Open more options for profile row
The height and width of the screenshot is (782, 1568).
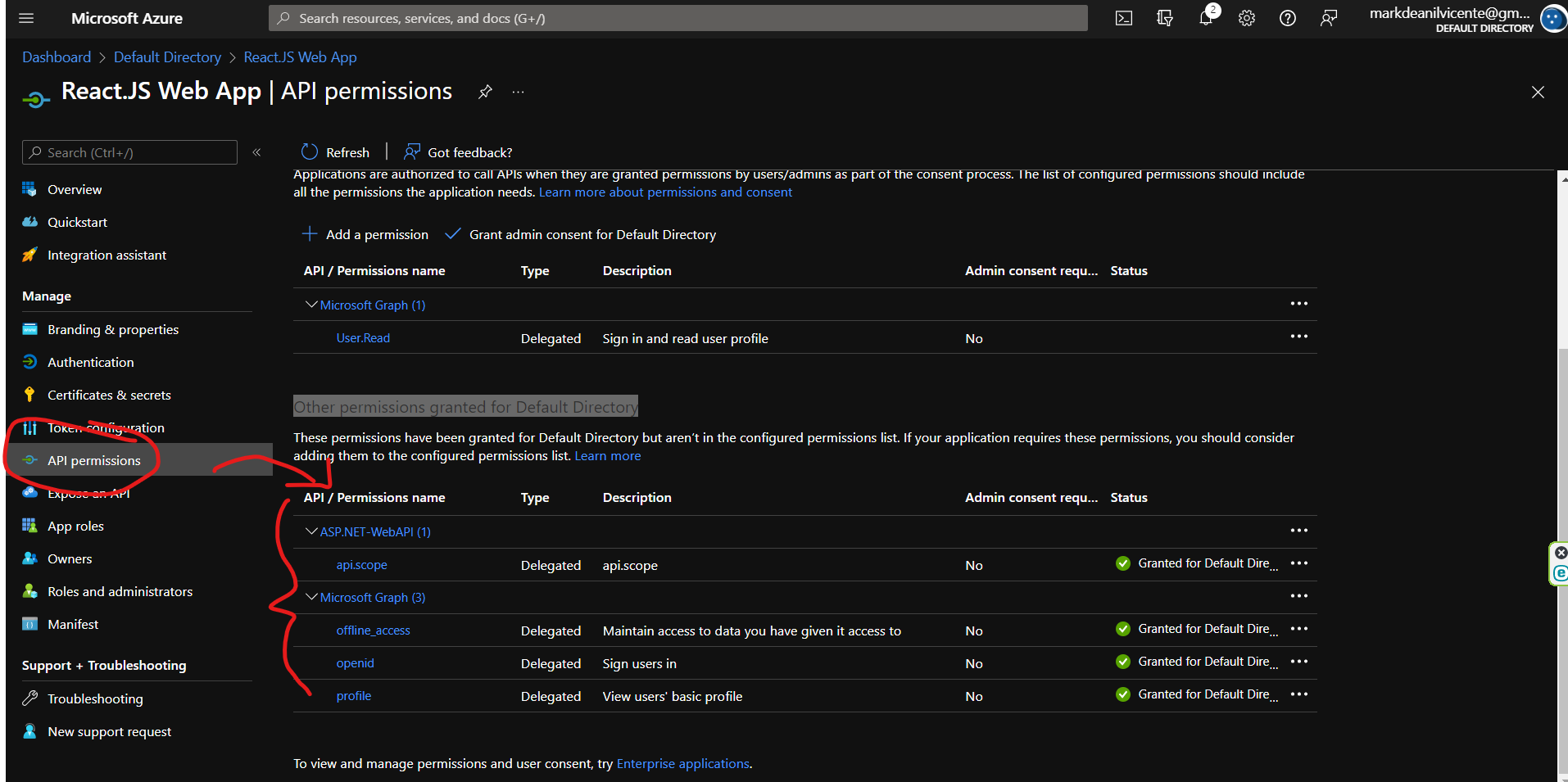1298,694
